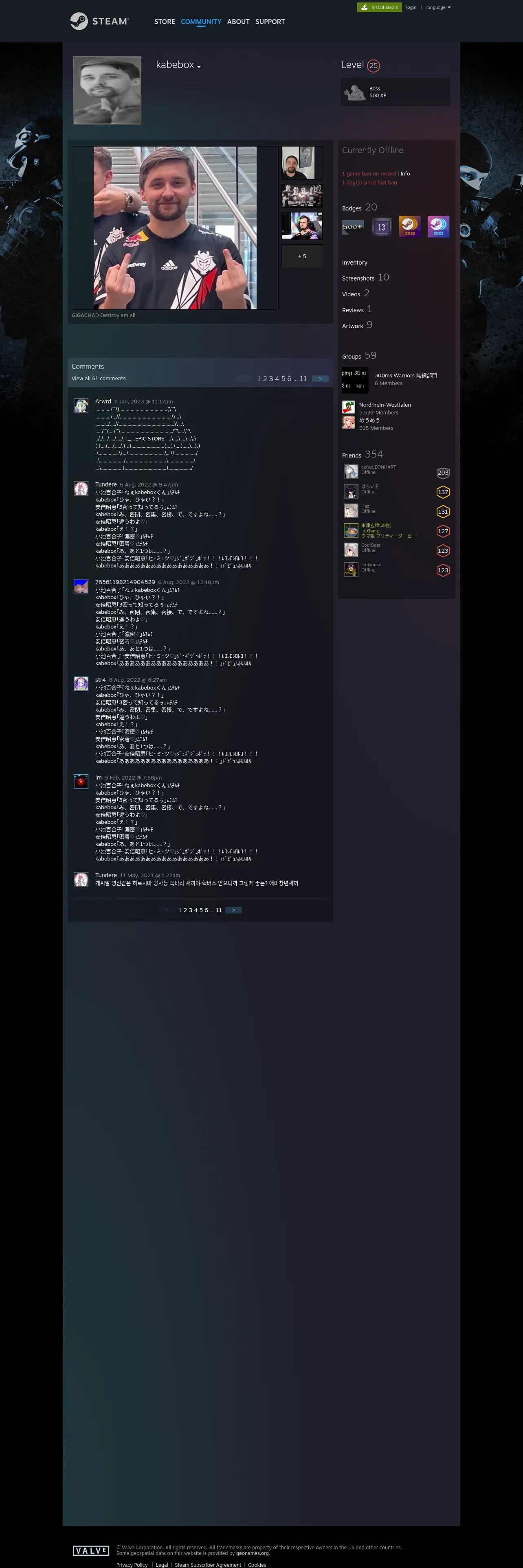Image resolution: width=523 pixels, height=1568 pixels.
Task: Open the 300ms Warriors group name
Action: pos(406,376)
